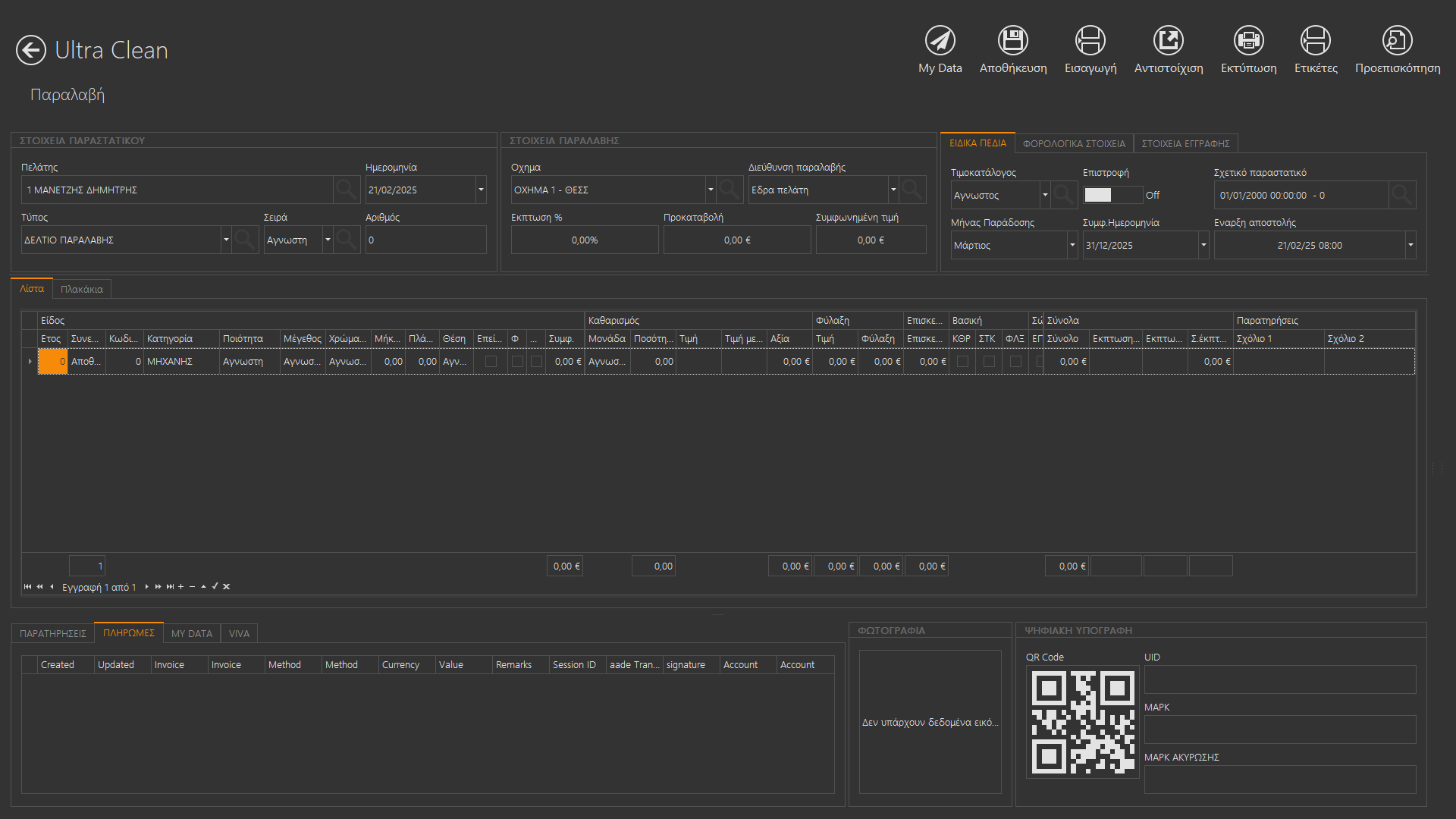This screenshot has width=1456, height=819.
Task: Switch to the Πλακάκια tab
Action: [x=81, y=289]
